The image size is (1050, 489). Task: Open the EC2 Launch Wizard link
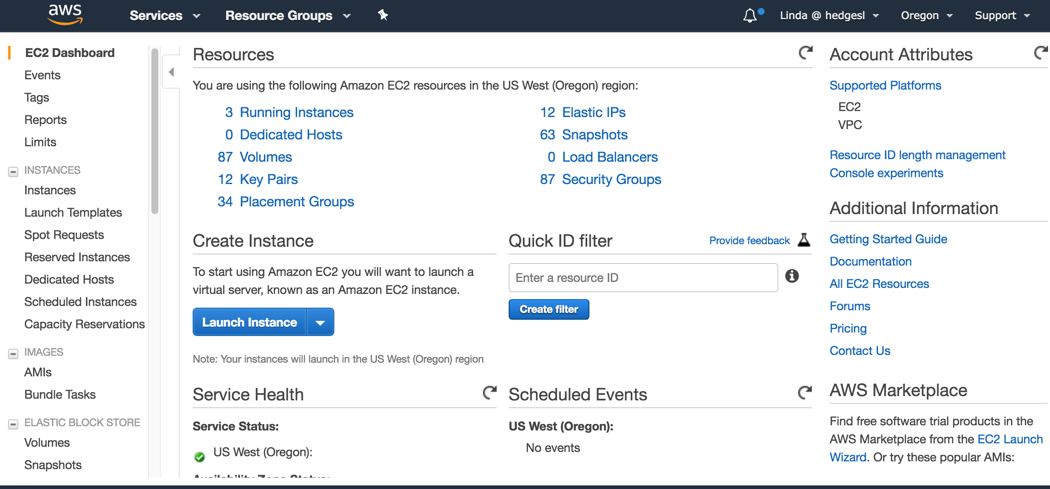1010,439
